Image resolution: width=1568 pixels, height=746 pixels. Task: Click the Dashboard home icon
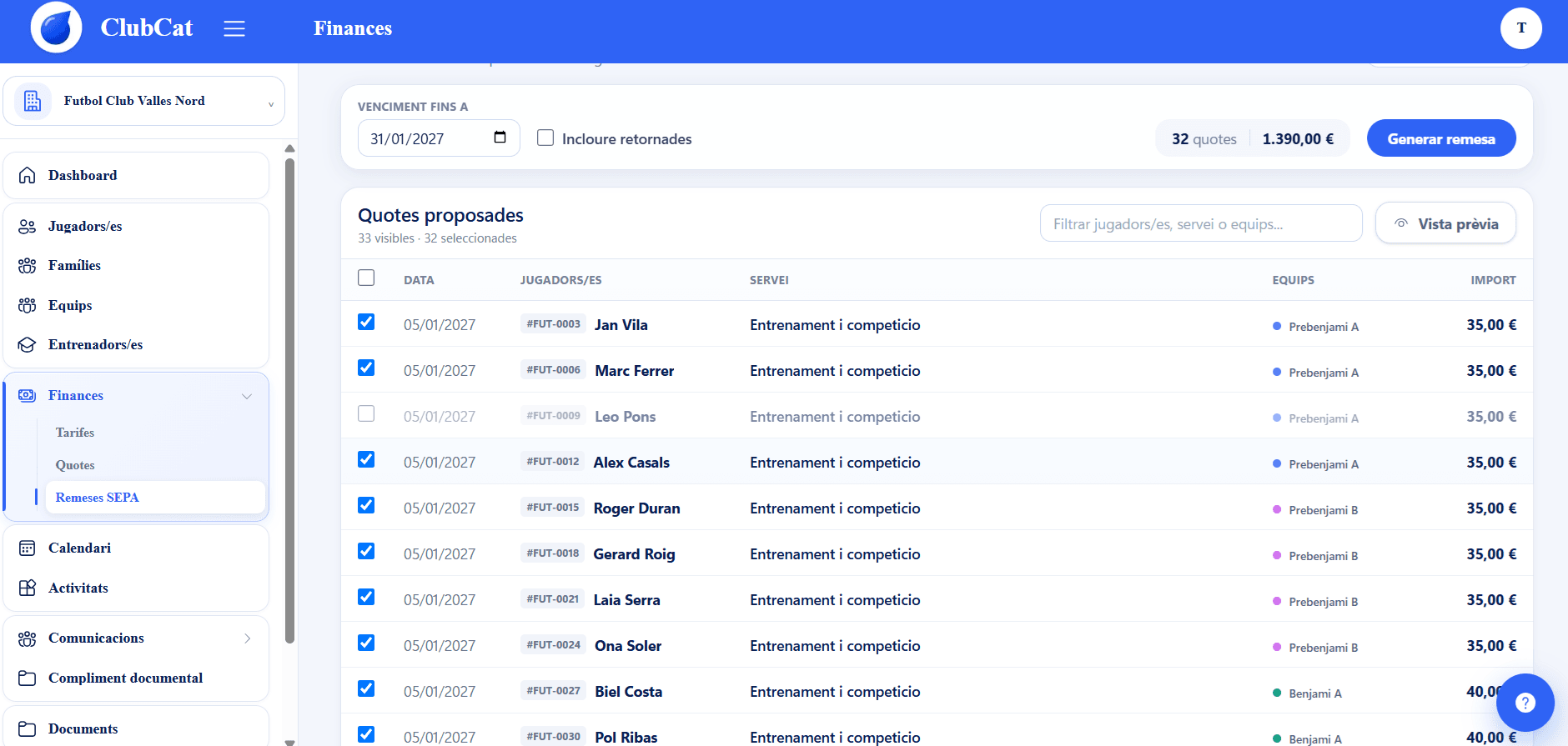click(x=28, y=175)
